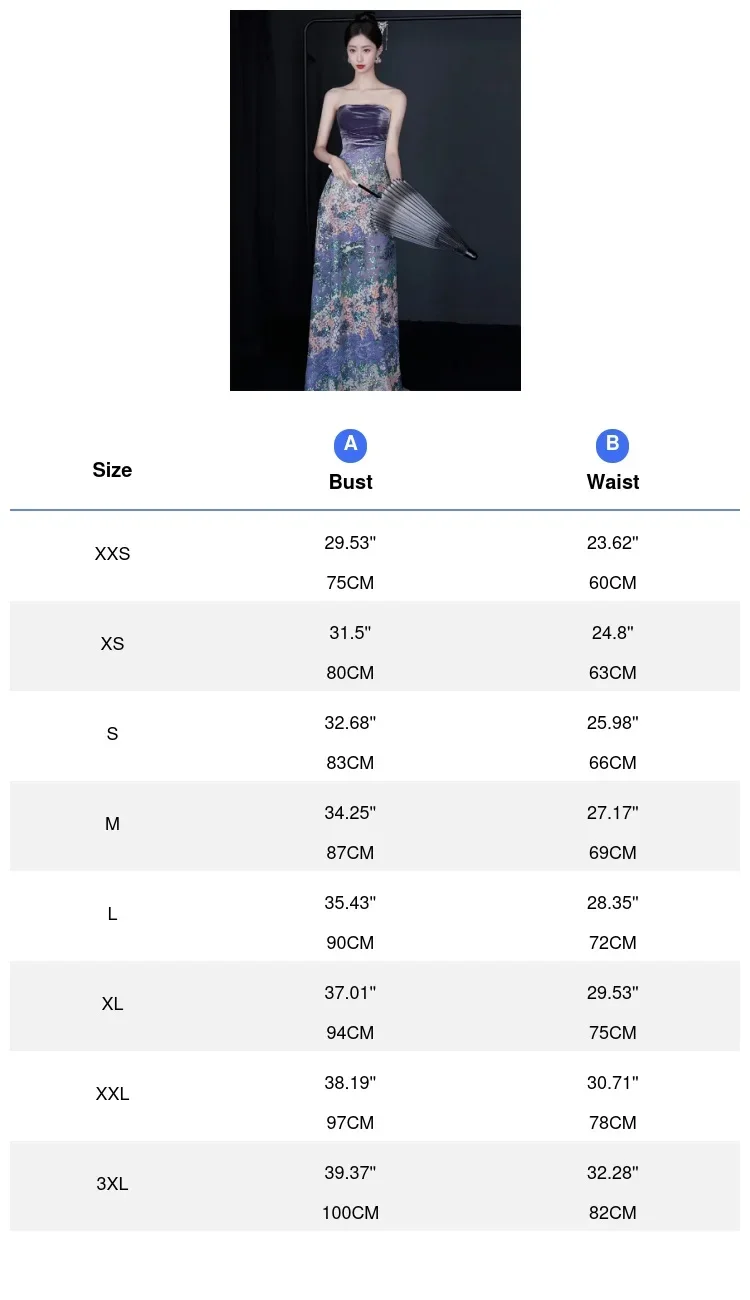
Task: Select the XS size row label
Action: tap(112, 644)
